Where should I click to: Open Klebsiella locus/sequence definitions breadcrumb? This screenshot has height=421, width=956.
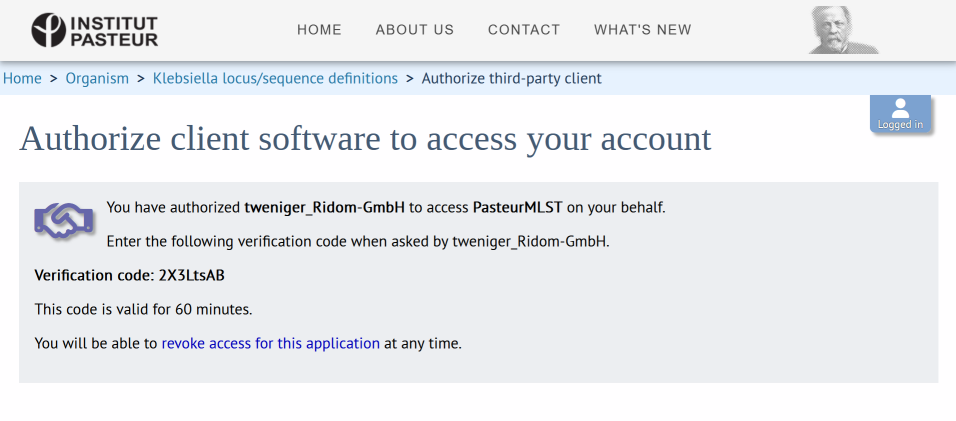(275, 78)
